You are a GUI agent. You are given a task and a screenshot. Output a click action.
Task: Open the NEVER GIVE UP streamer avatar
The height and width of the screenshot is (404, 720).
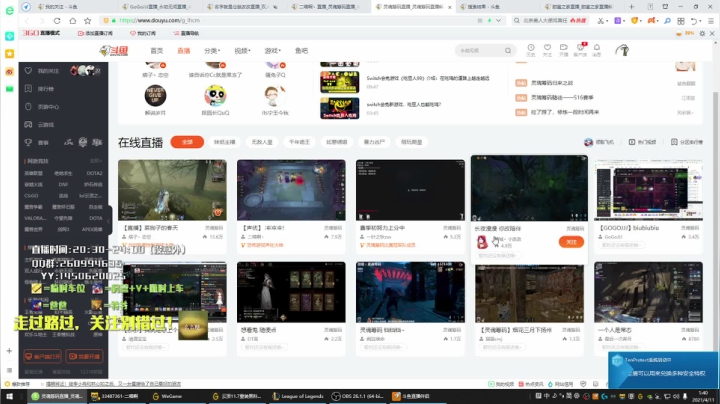pos(155,95)
